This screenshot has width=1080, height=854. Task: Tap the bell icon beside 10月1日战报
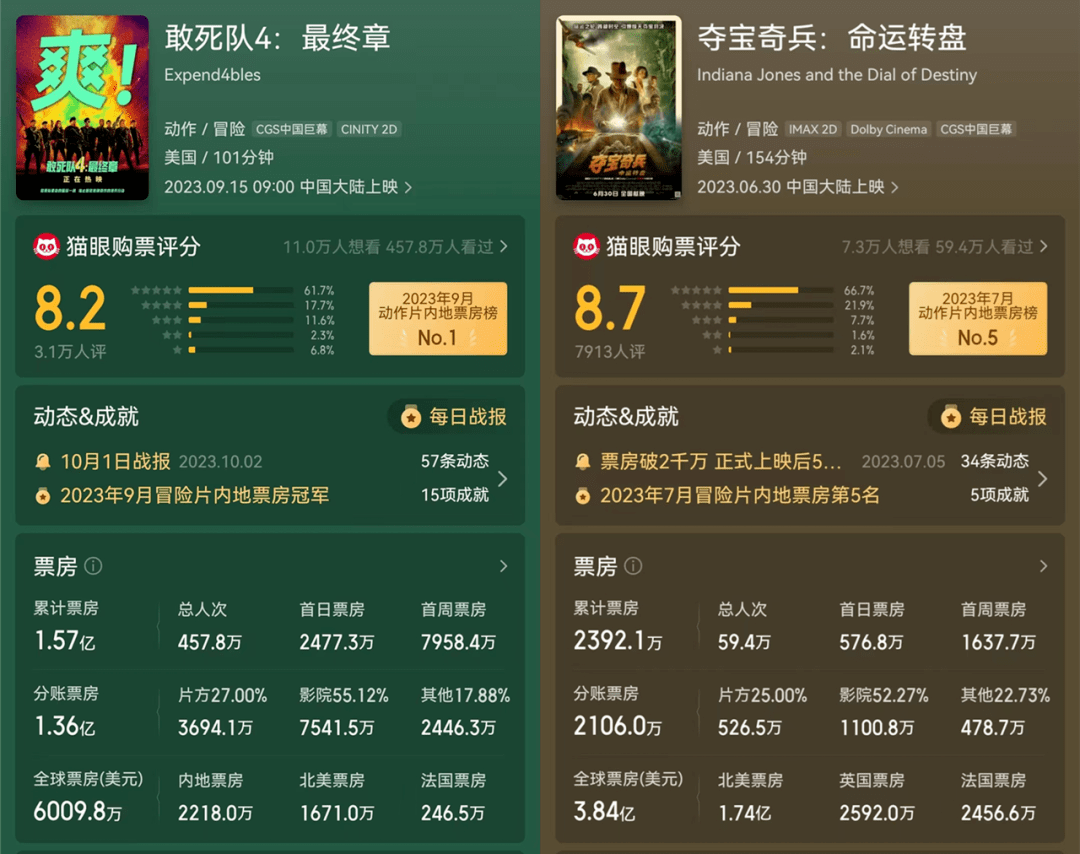pos(42,462)
